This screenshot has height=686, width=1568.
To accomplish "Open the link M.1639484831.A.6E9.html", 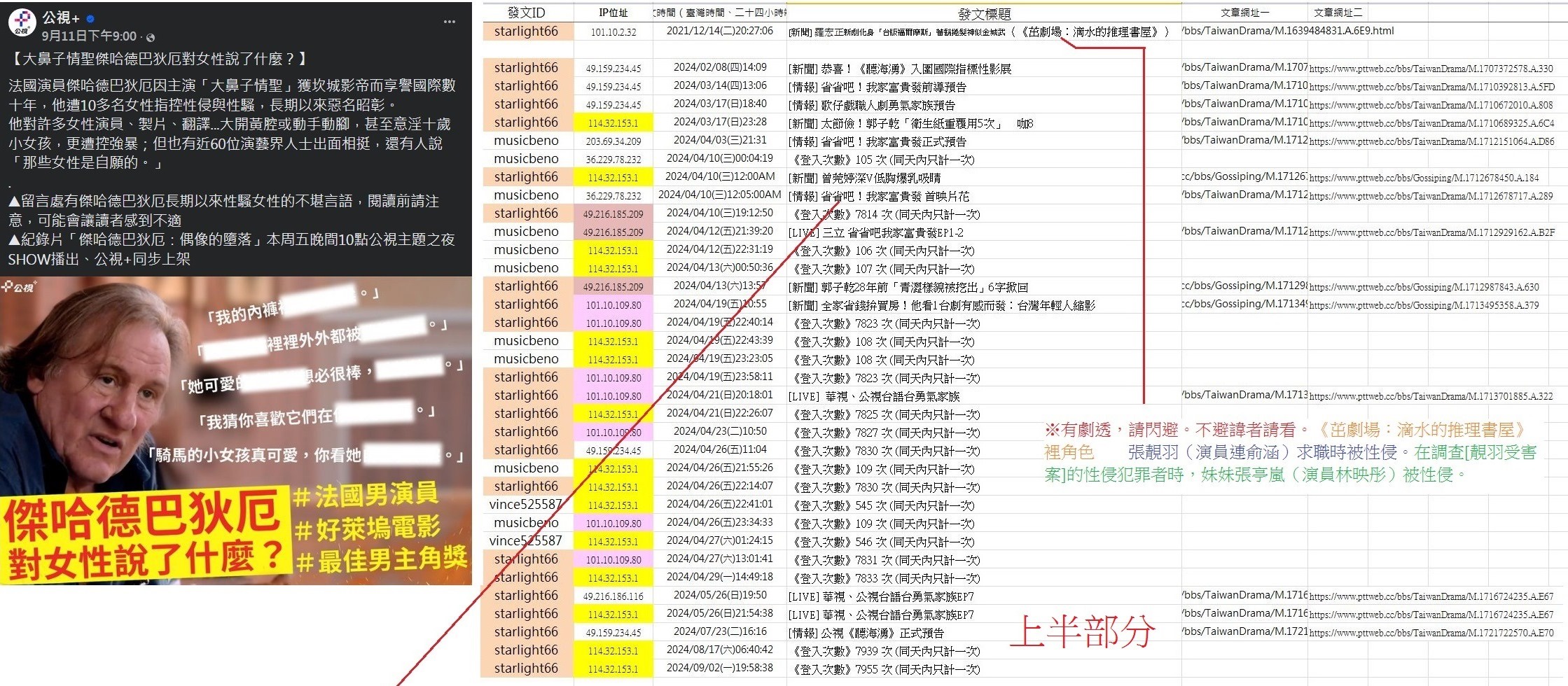I will click(x=1288, y=31).
